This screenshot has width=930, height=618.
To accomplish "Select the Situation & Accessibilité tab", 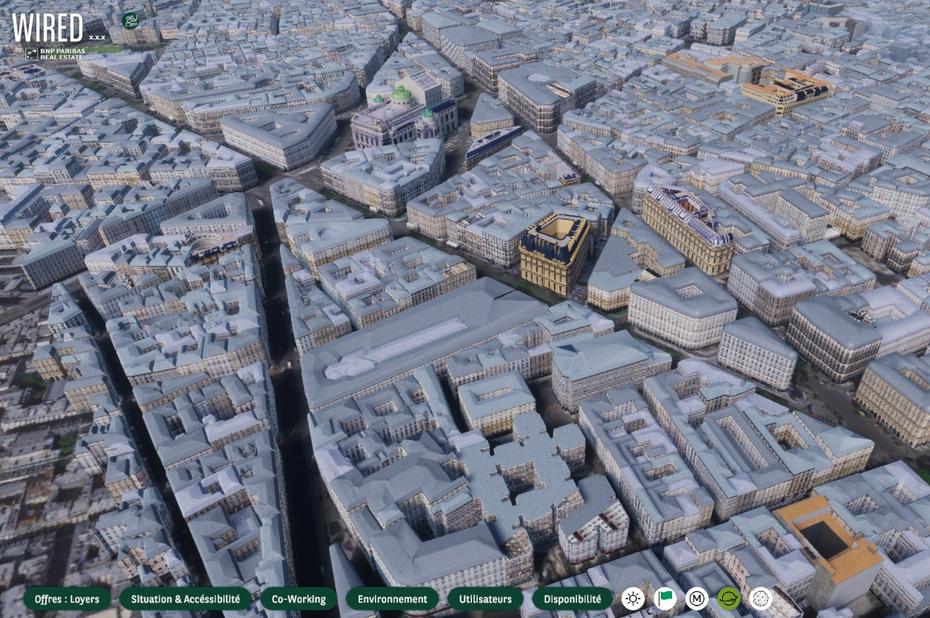I will pyautogui.click(x=185, y=599).
